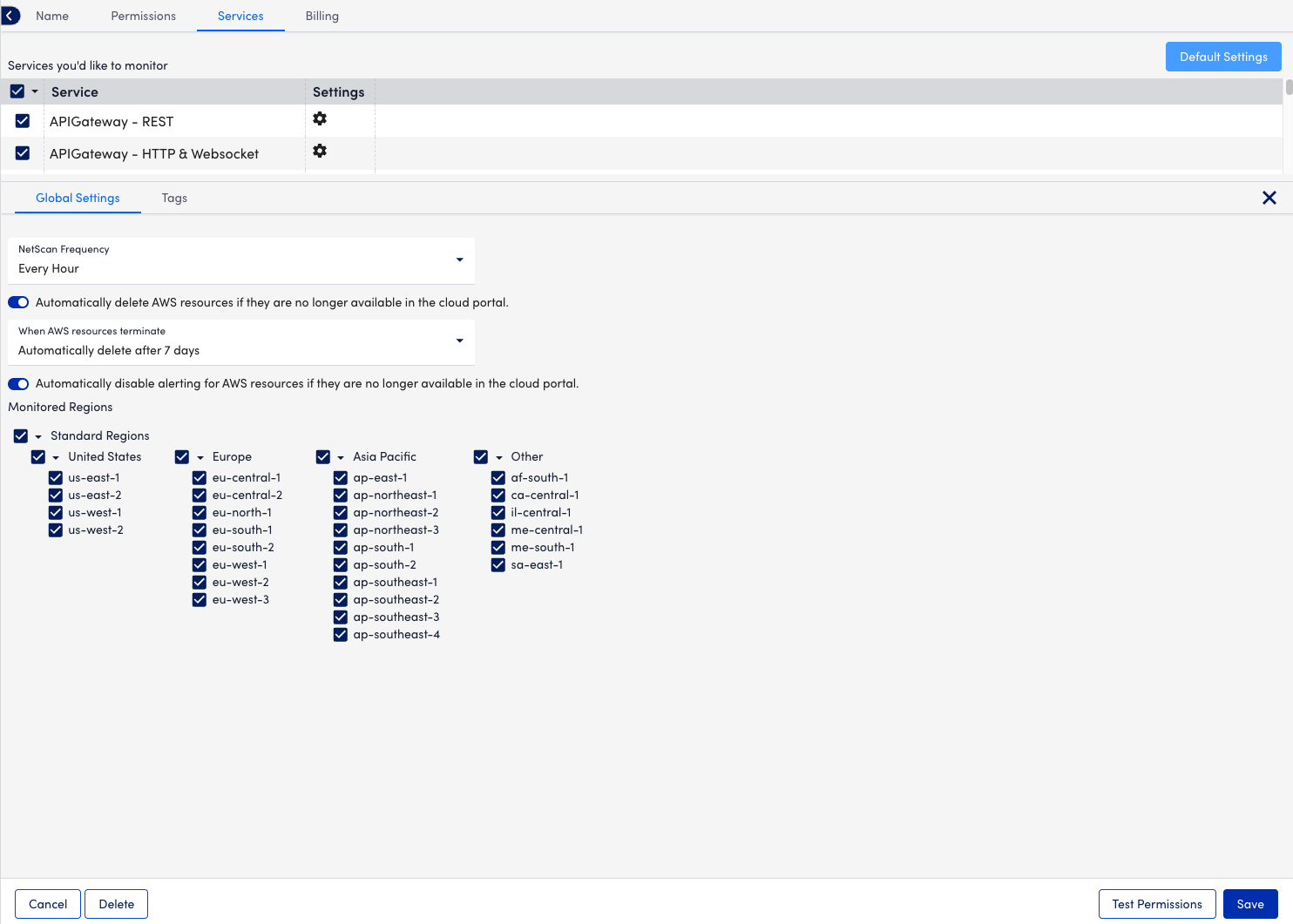Uncheck the Europe group checkbox
The width and height of the screenshot is (1293, 924).
coord(182,456)
